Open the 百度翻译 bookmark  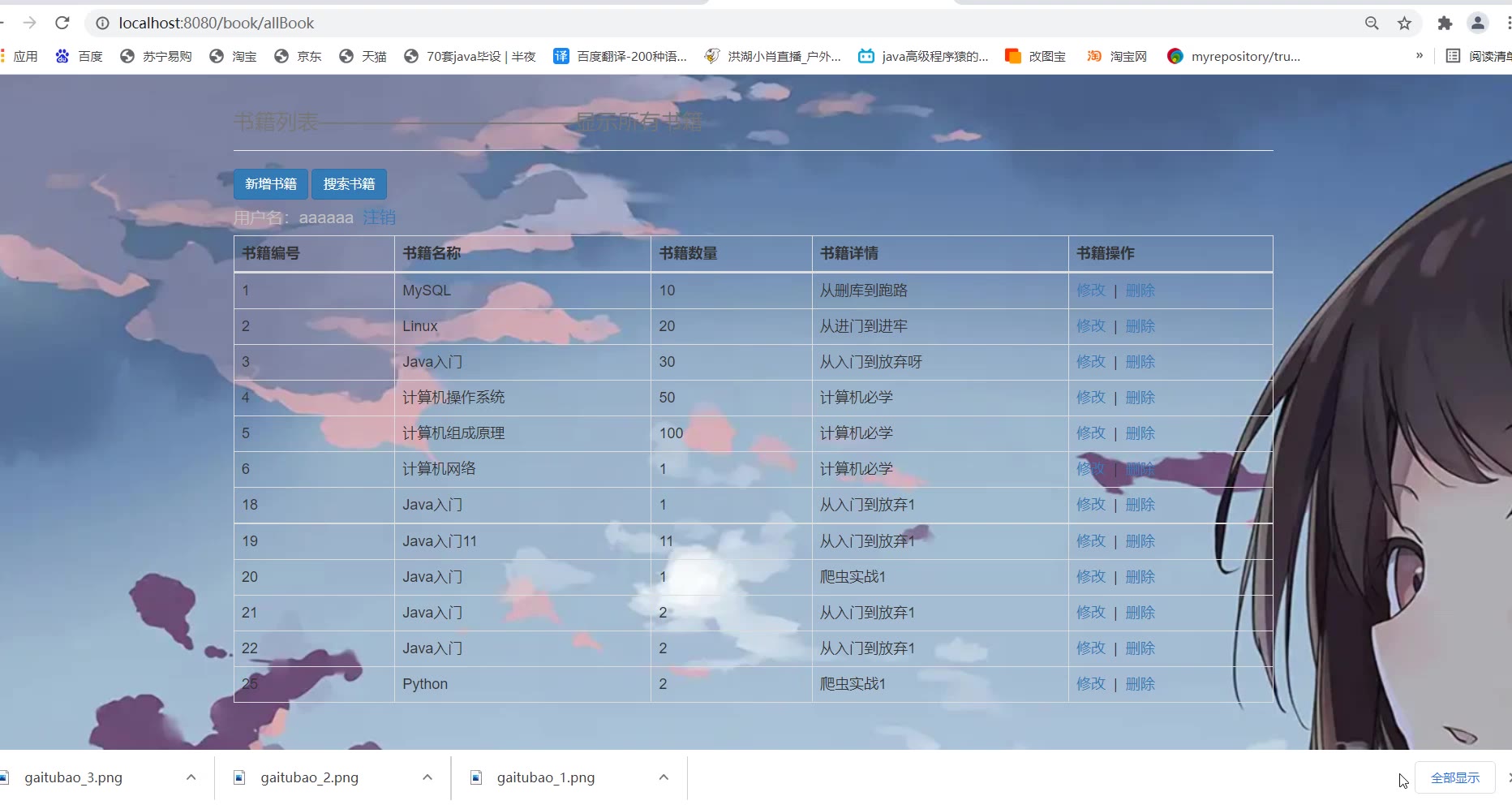point(620,56)
